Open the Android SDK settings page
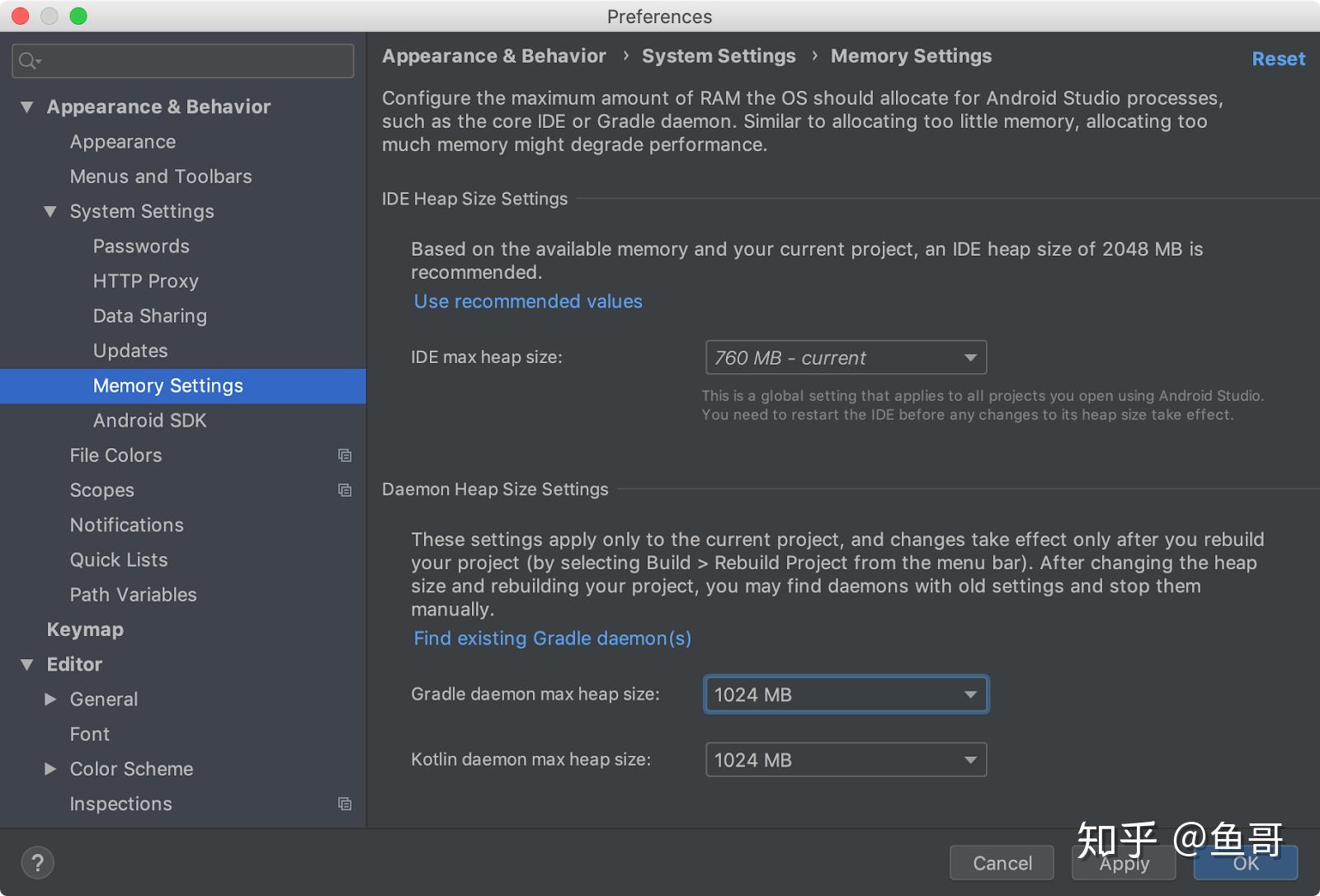The image size is (1320, 896). 150,421
